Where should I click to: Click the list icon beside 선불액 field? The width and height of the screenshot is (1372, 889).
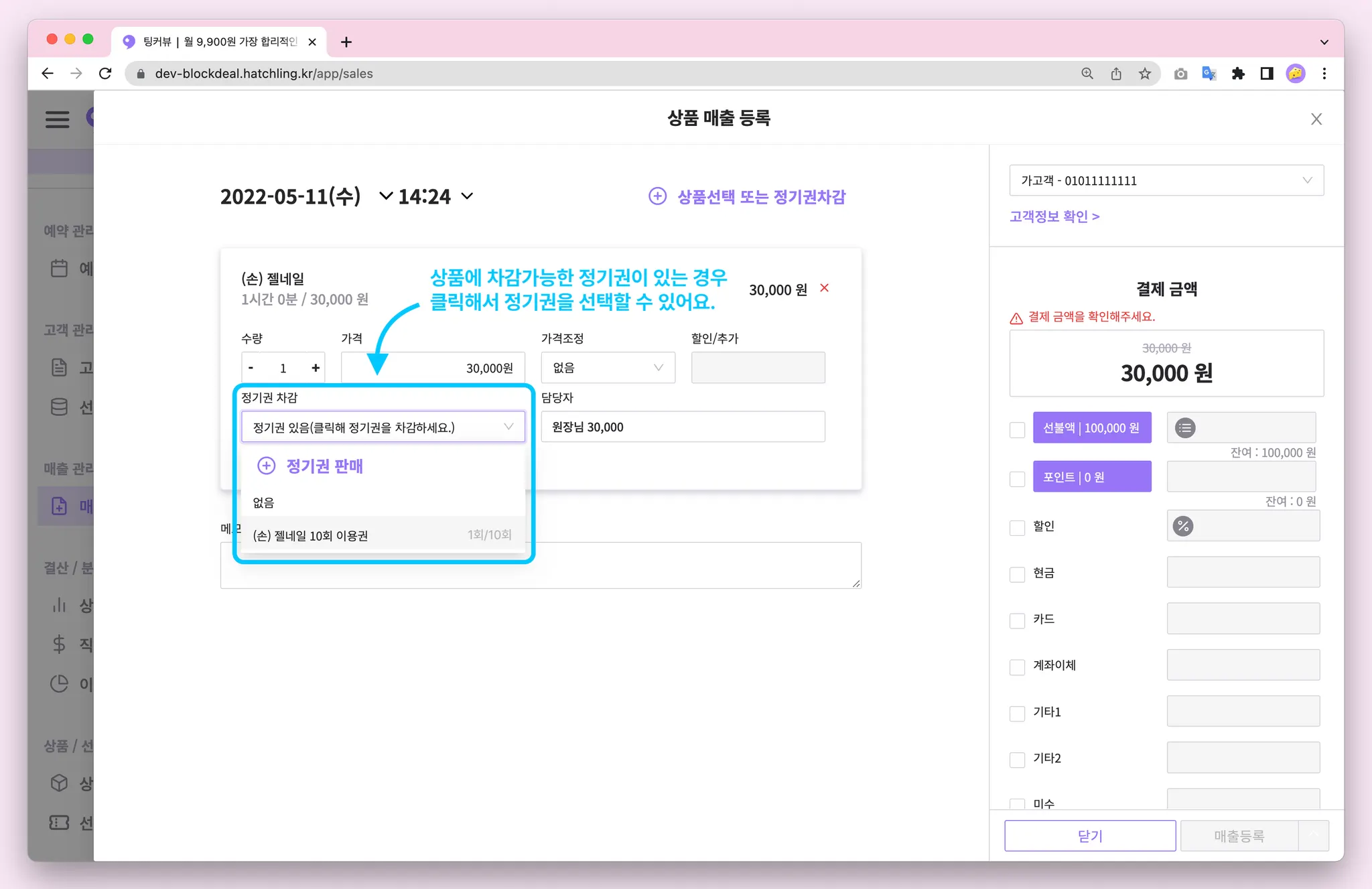(1185, 428)
